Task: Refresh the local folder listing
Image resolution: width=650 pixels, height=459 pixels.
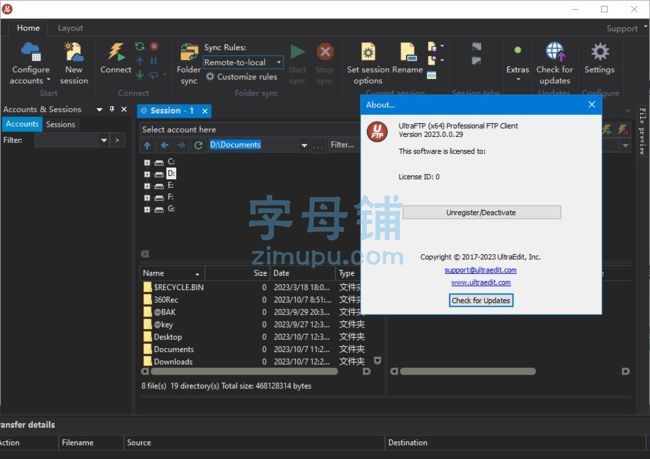Action: pos(198,145)
